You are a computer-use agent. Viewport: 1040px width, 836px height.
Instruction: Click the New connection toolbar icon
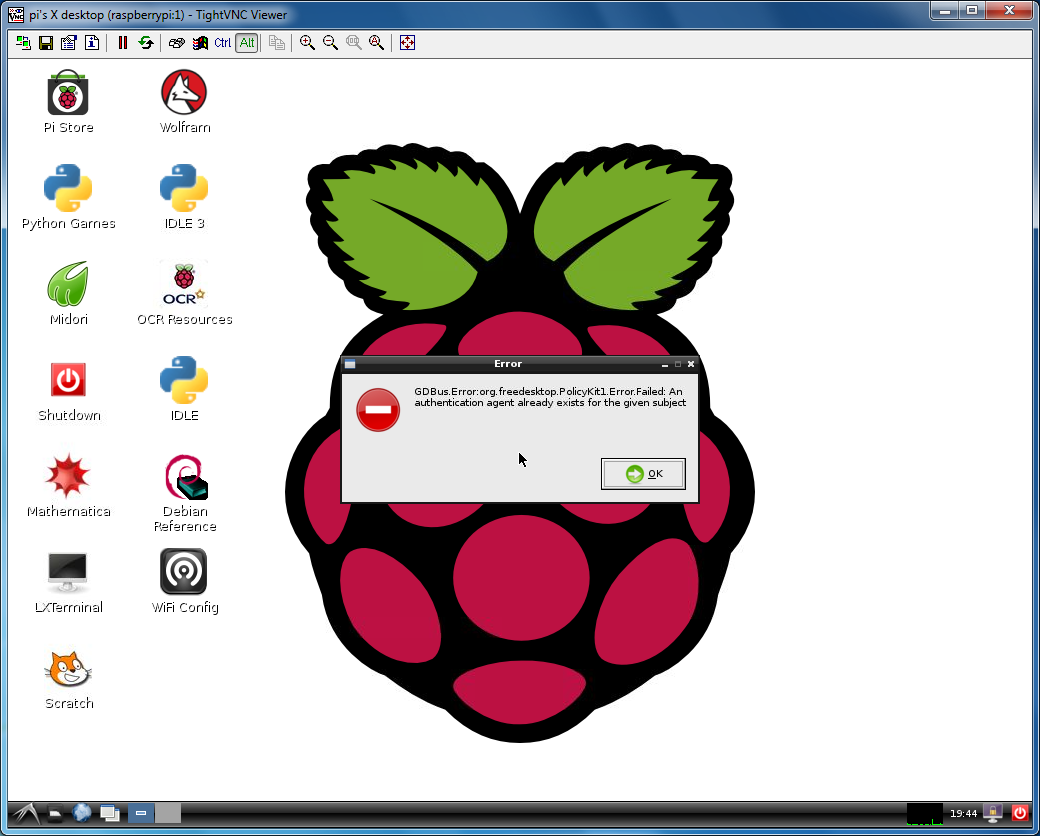[x=23, y=43]
